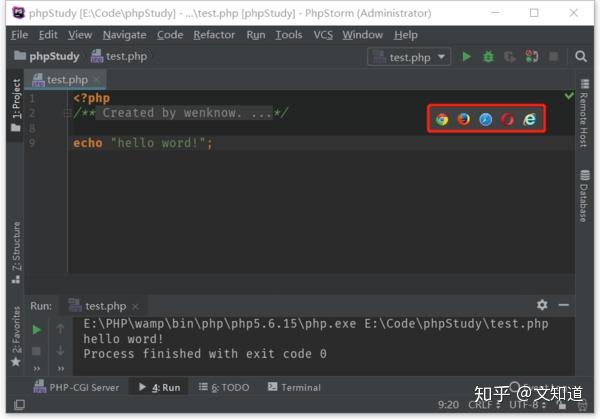Change line separator CRLF
Viewport: 600px width, 419px height.
click(x=484, y=404)
